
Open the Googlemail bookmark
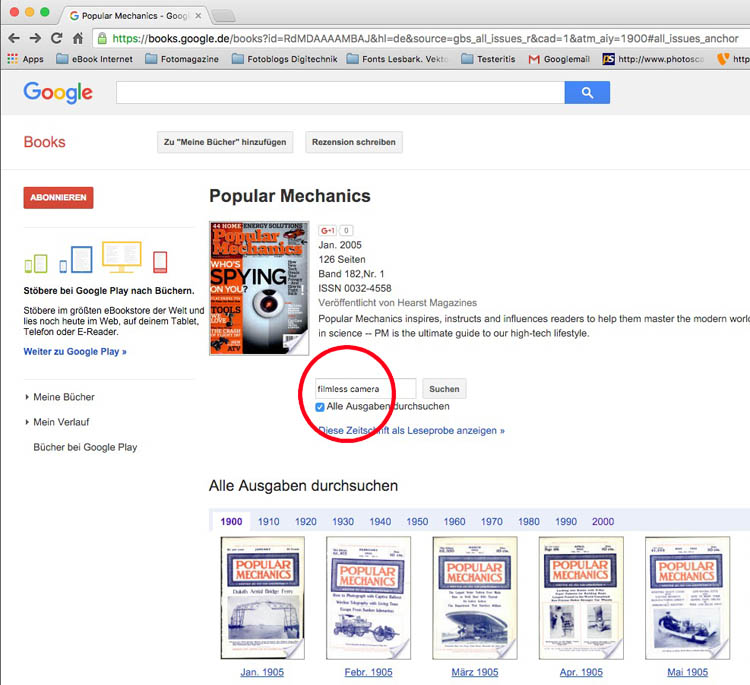(559, 59)
